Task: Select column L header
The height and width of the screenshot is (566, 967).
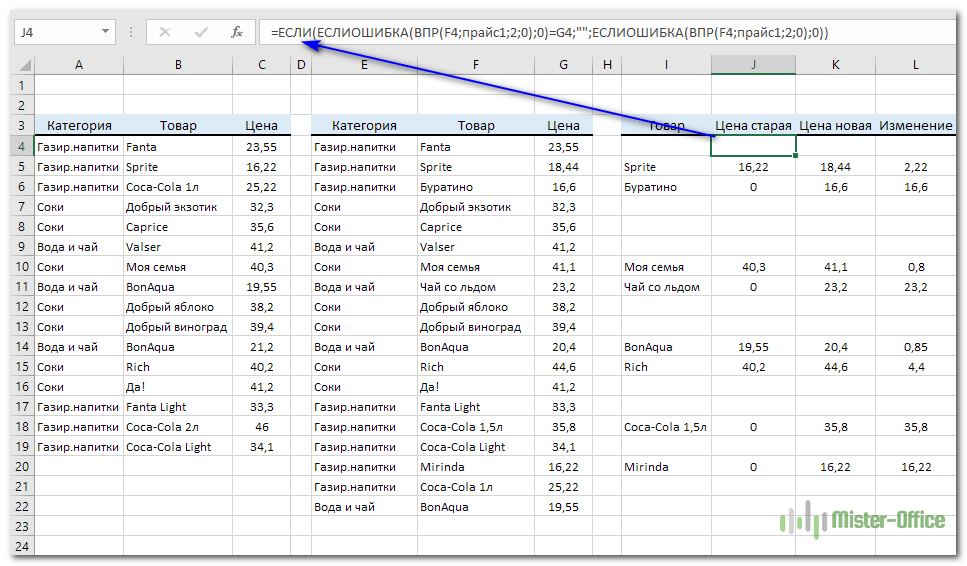Action: click(915, 65)
